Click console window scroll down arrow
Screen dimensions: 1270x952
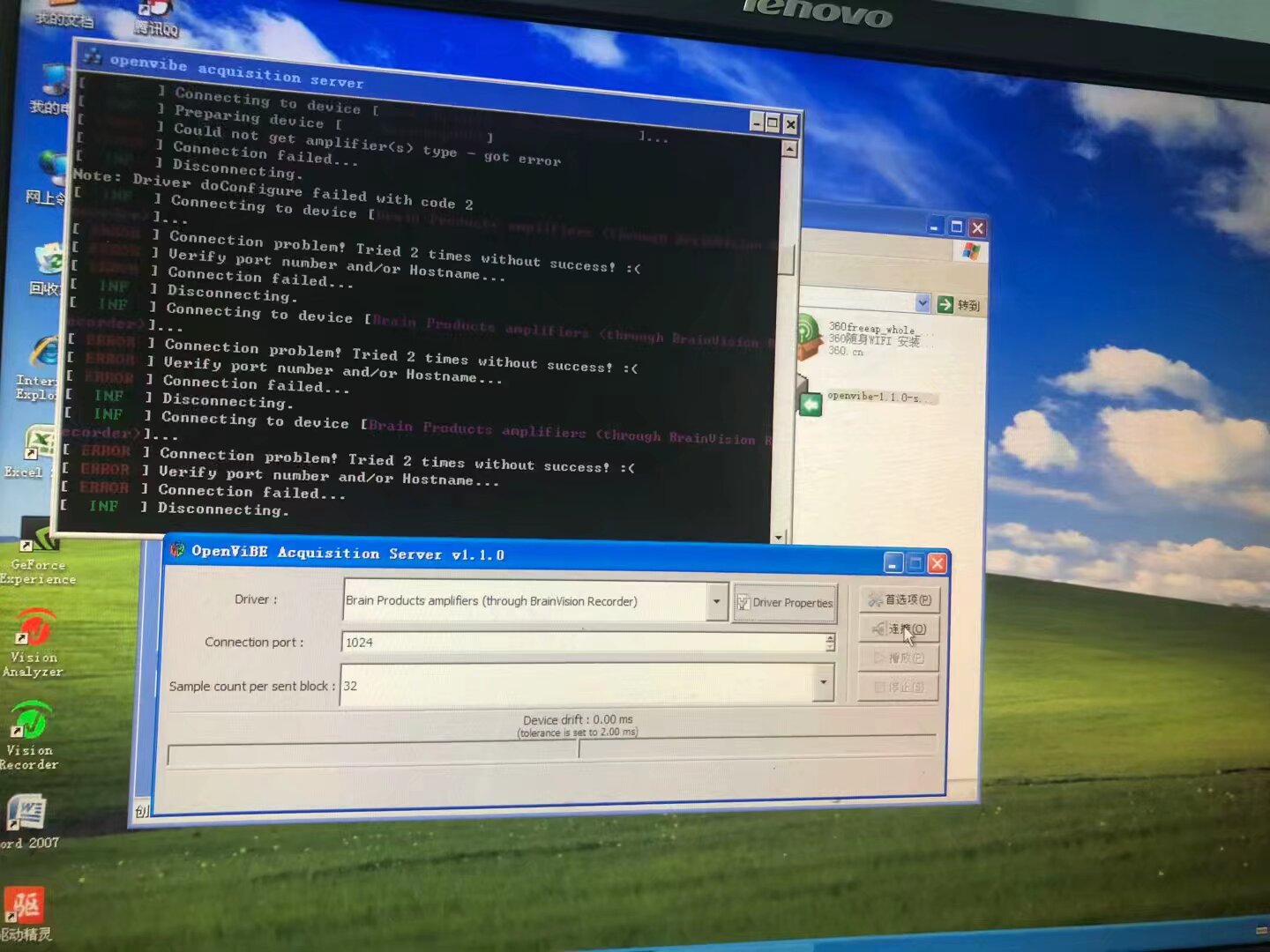pyautogui.click(x=778, y=536)
